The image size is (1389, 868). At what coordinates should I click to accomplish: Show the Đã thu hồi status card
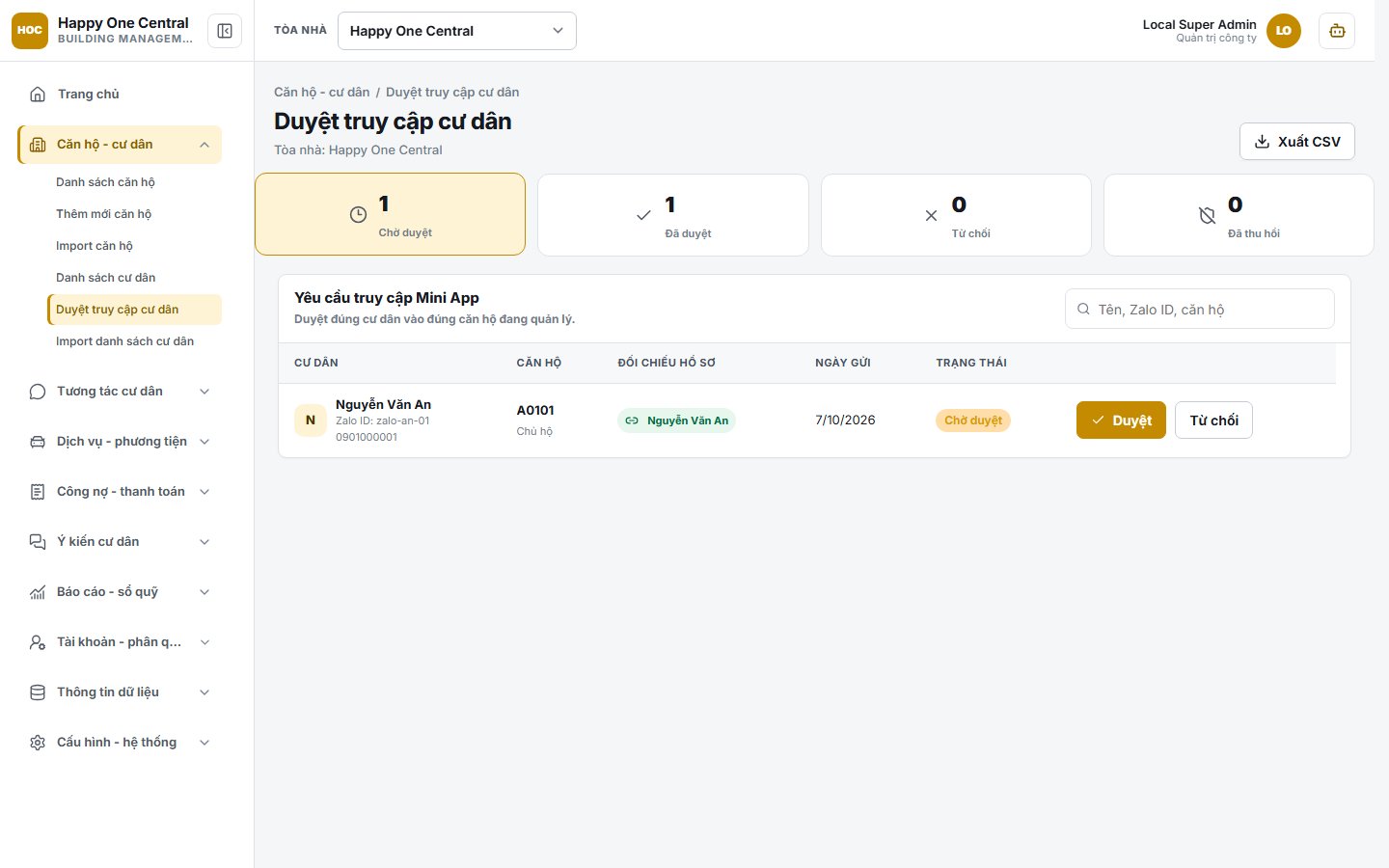pyautogui.click(x=1239, y=215)
